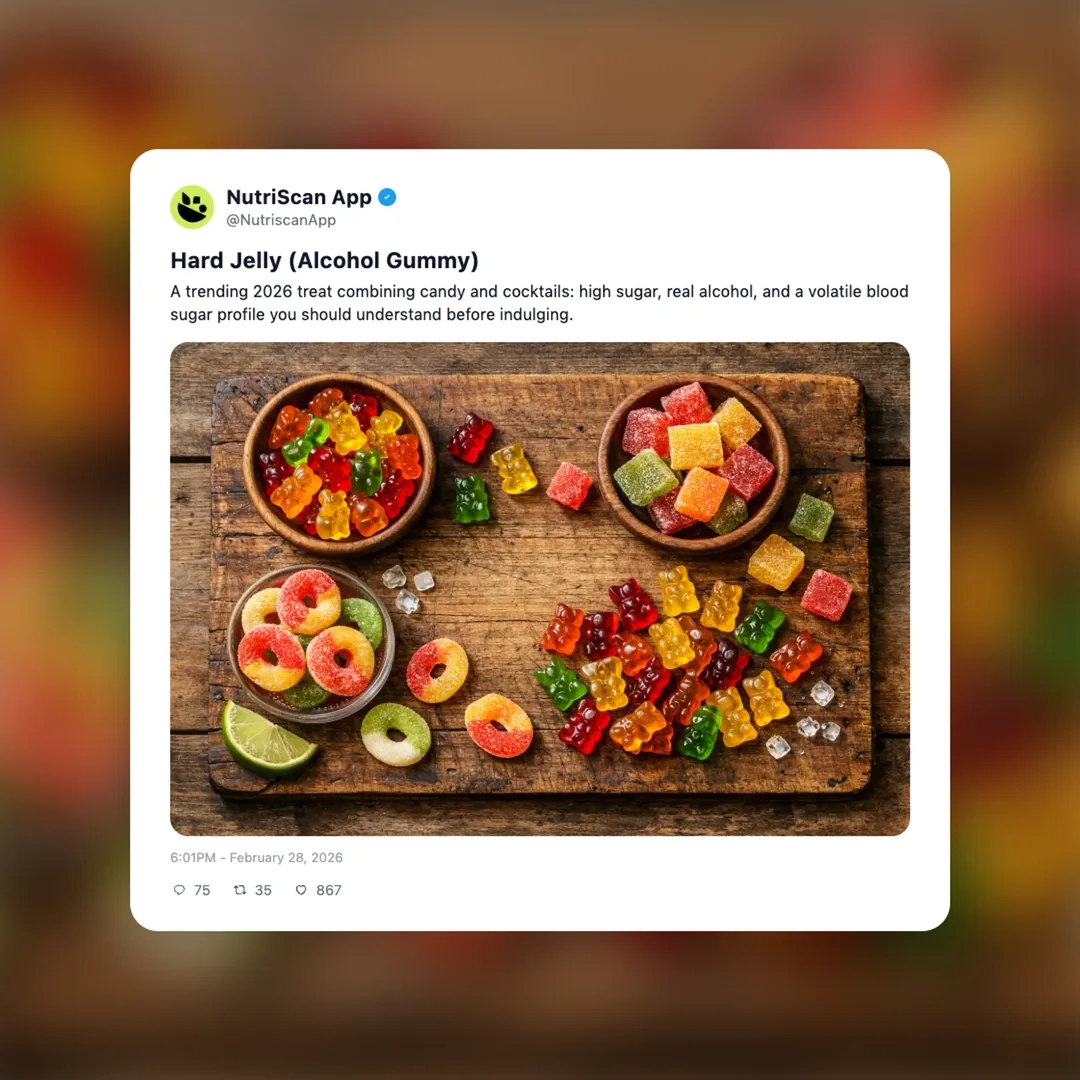The image size is (1080, 1080).
Task: Click the Hard Jelly (Alcohol Gummy) headline
Action: coord(324,260)
